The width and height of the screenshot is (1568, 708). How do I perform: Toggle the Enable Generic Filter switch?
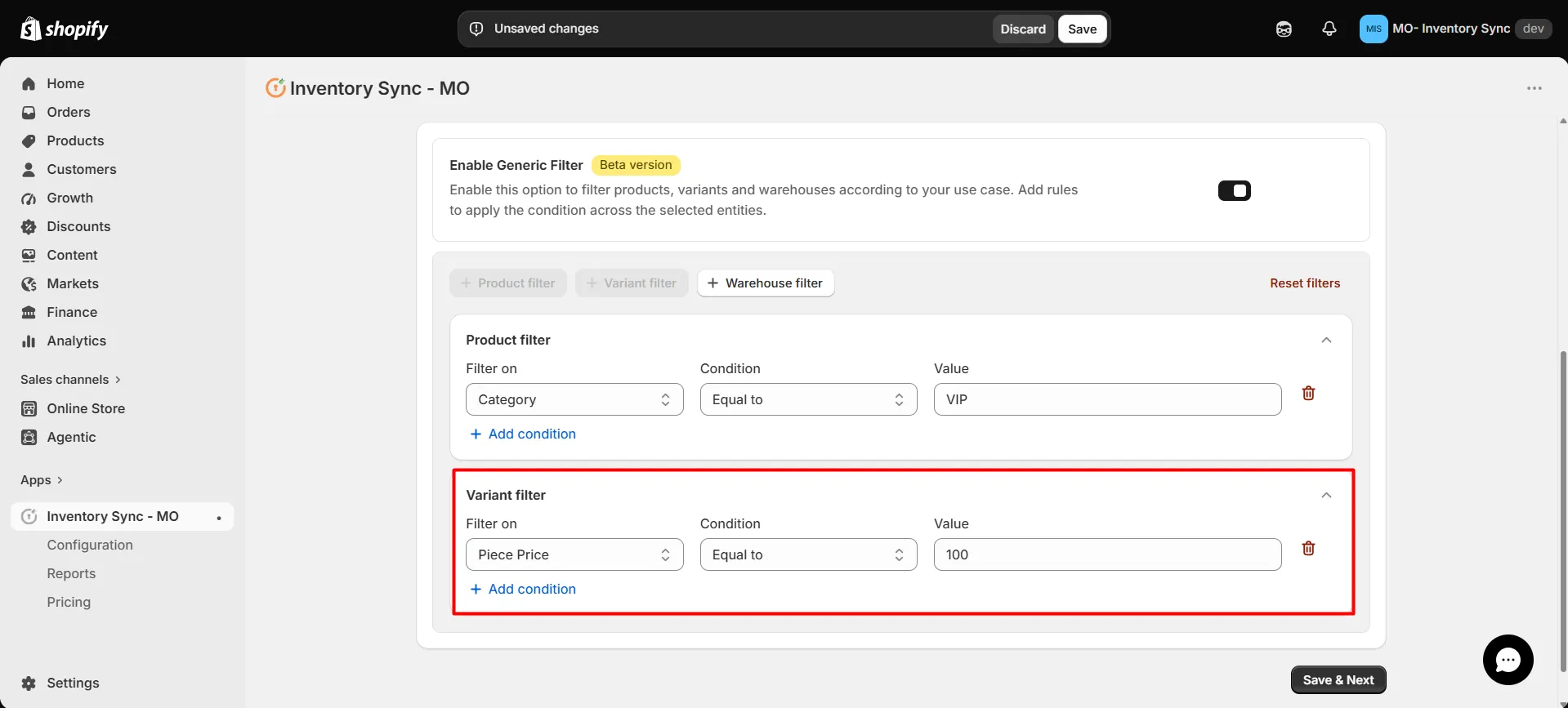click(x=1234, y=190)
